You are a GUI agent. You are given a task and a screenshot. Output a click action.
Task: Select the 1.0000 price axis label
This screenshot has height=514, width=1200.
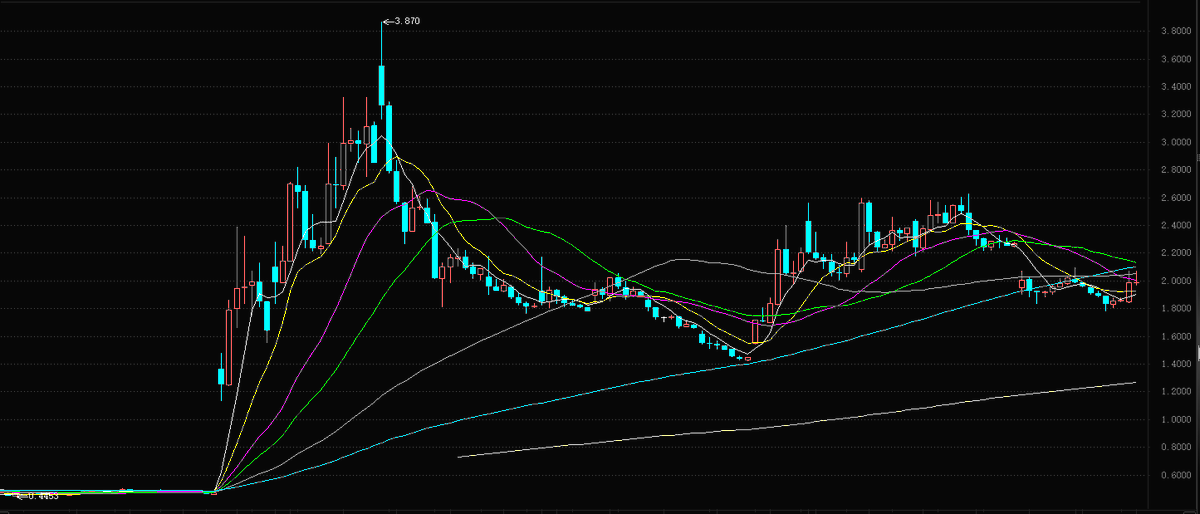click(x=1175, y=420)
